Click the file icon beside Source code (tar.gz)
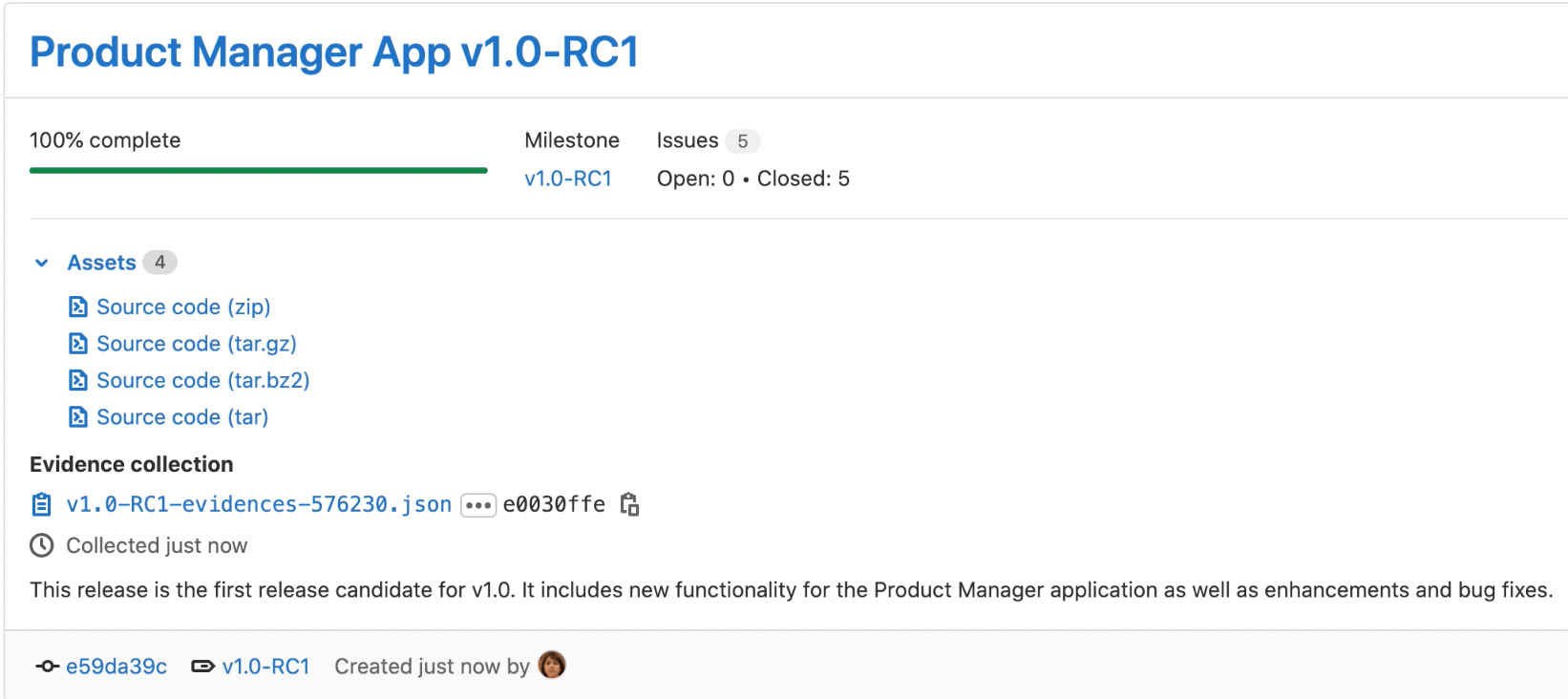The image size is (1568, 699). 77,343
